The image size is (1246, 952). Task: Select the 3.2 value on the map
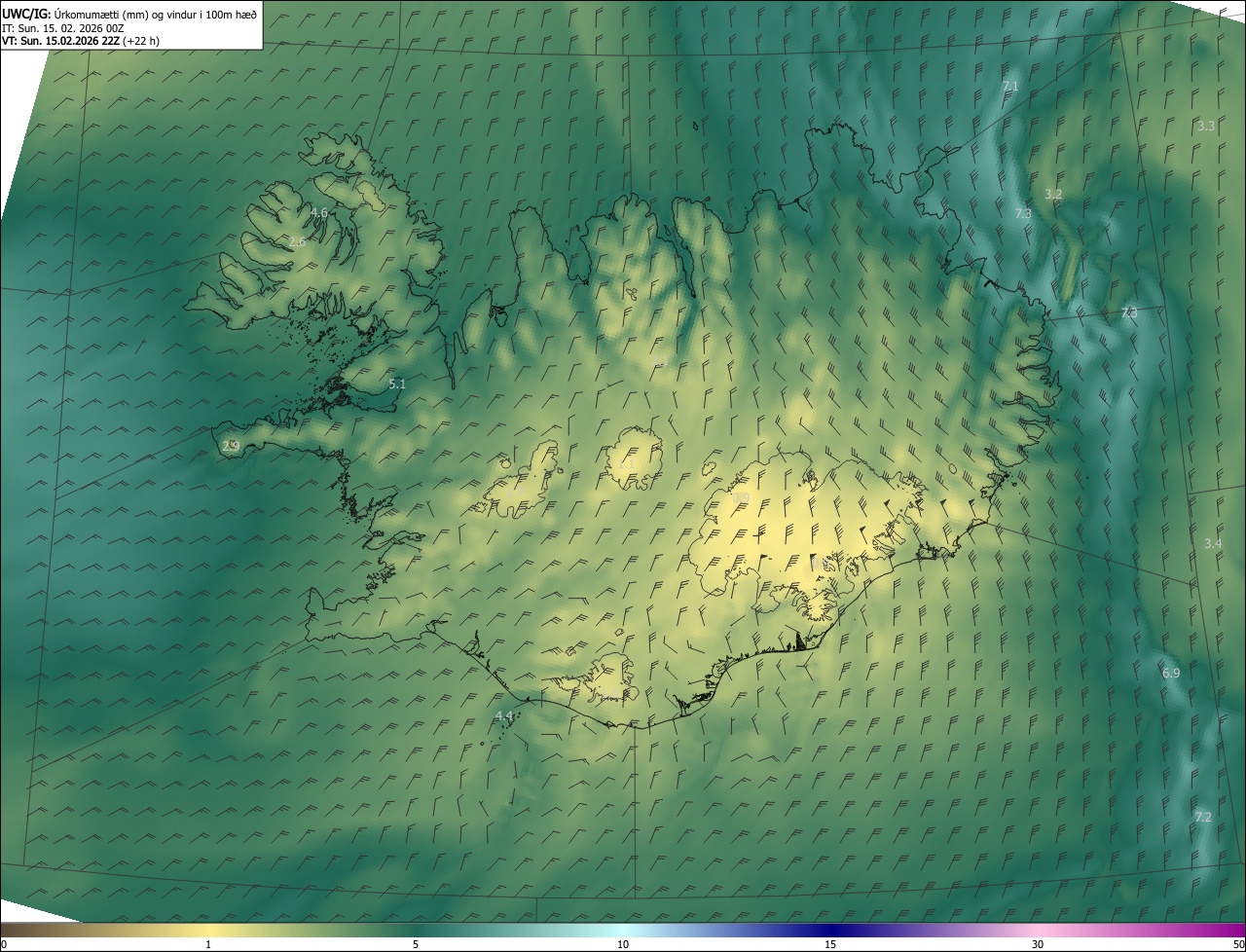(1053, 195)
